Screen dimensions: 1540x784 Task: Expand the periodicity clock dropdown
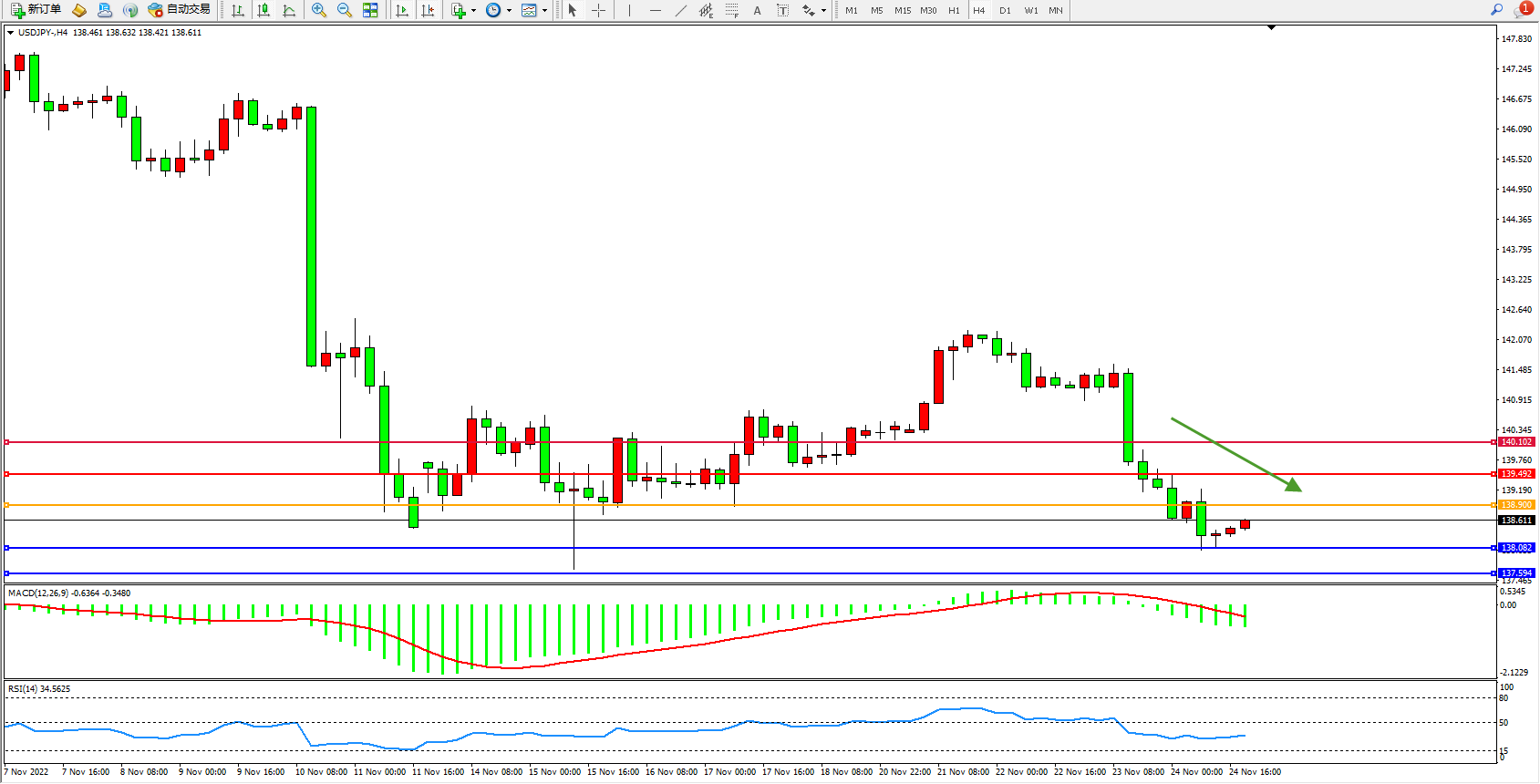(x=509, y=11)
